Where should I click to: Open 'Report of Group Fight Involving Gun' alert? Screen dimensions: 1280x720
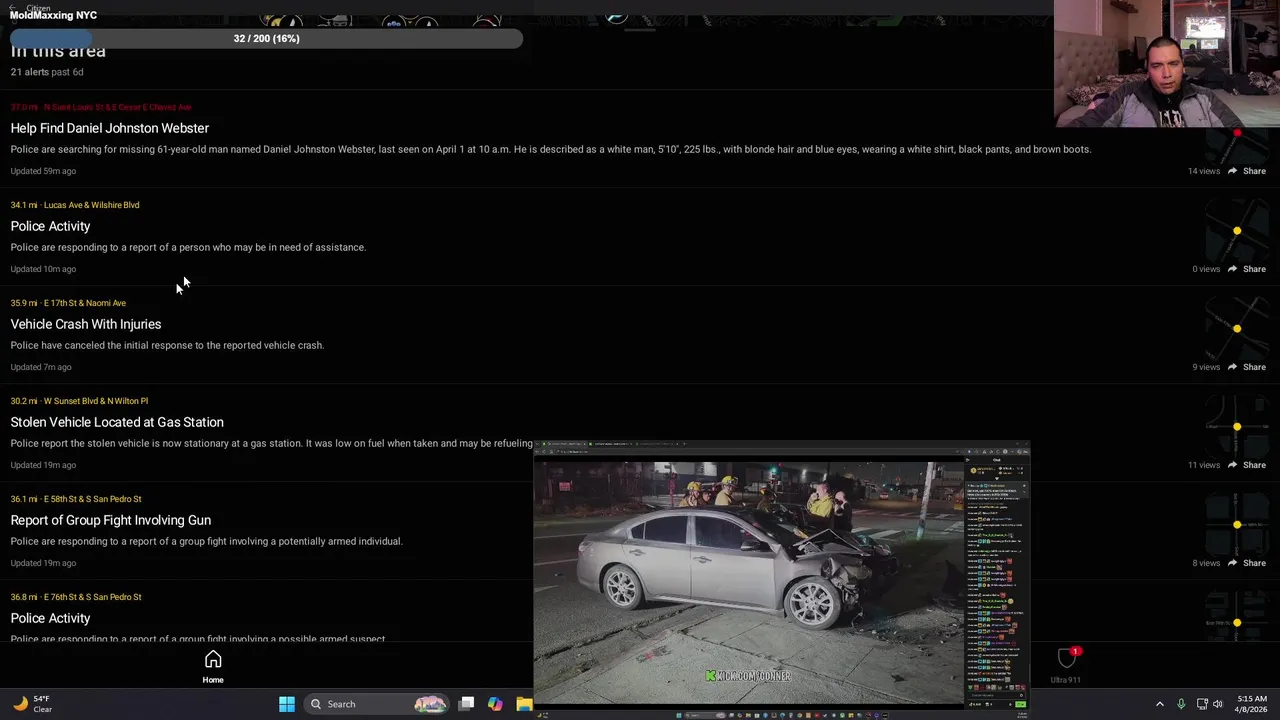111,520
